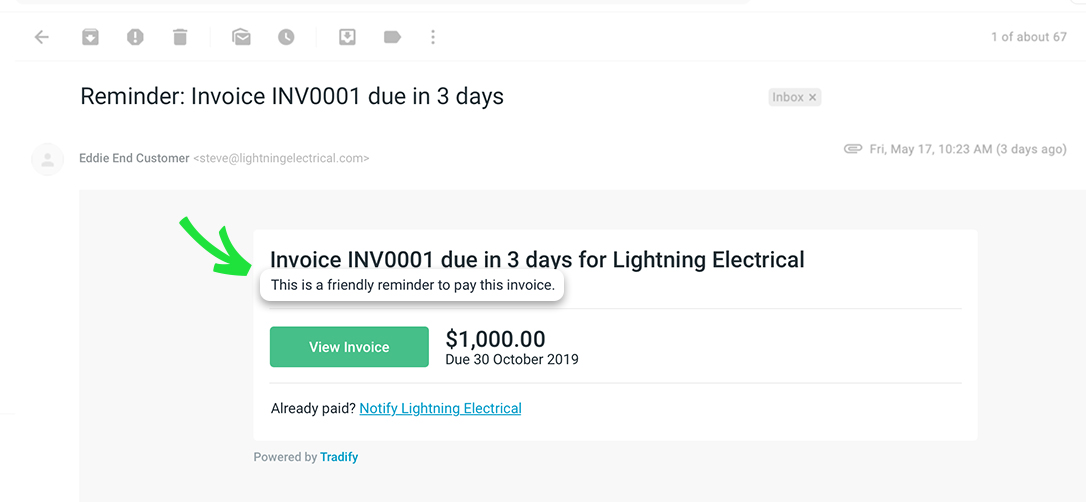Click the Inbox label tag
Screen dimensions: 1086x502
coord(788,97)
